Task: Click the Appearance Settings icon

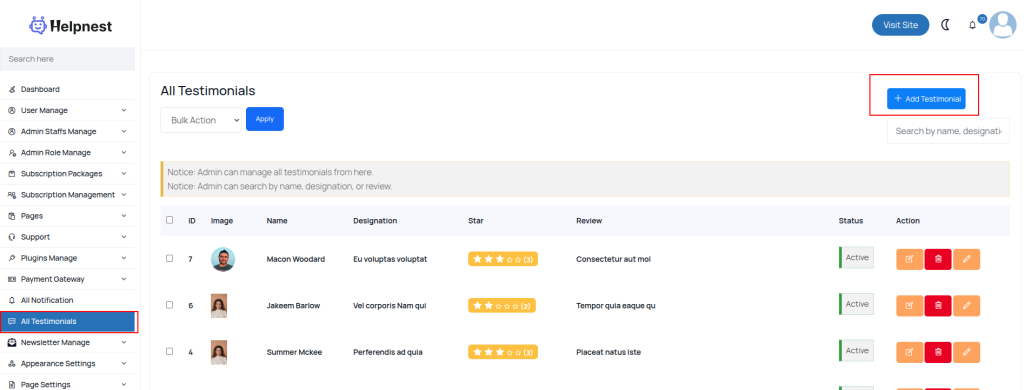Action: tap(12, 363)
